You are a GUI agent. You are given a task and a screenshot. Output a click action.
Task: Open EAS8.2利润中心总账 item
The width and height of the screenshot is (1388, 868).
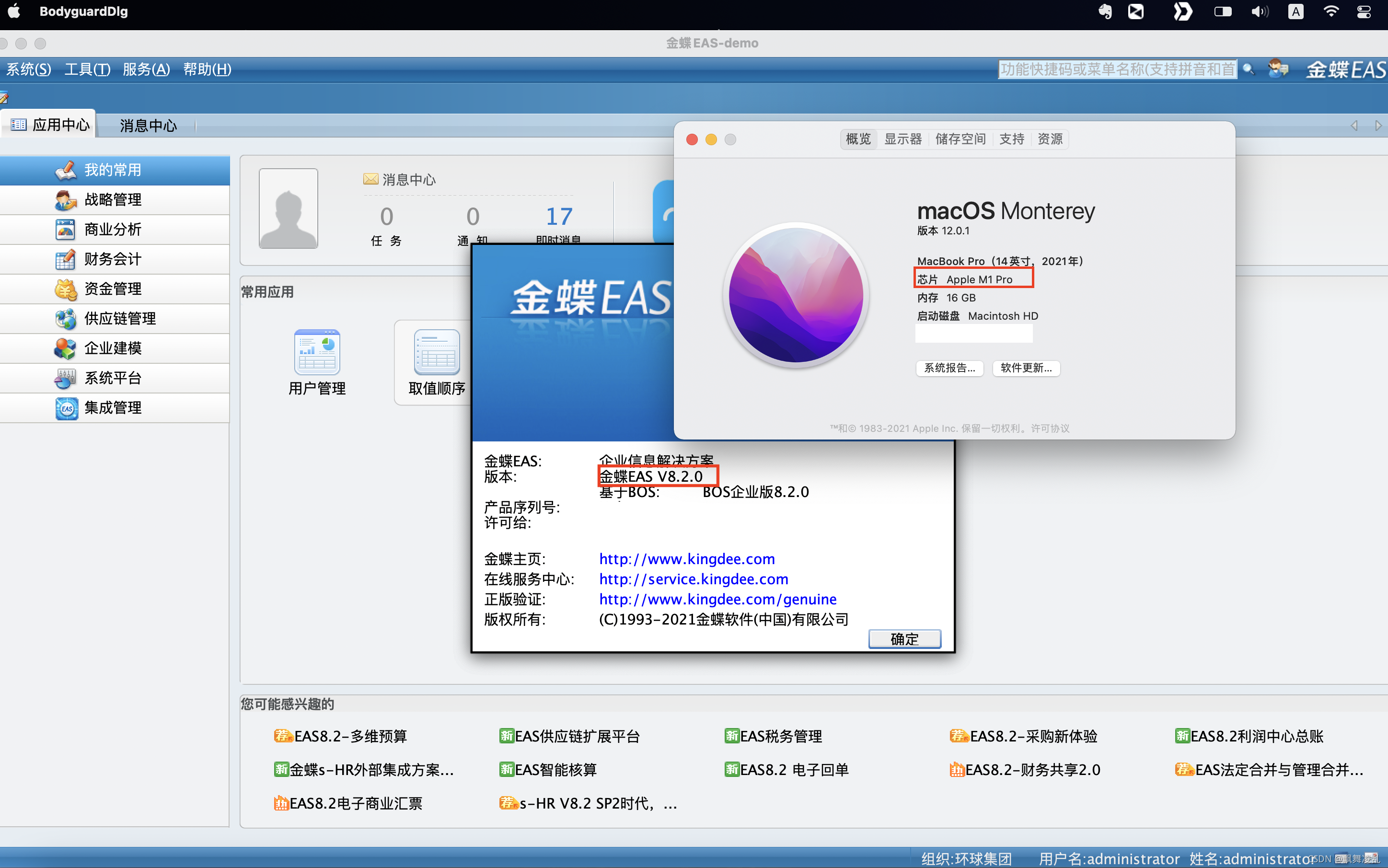coord(1249,737)
